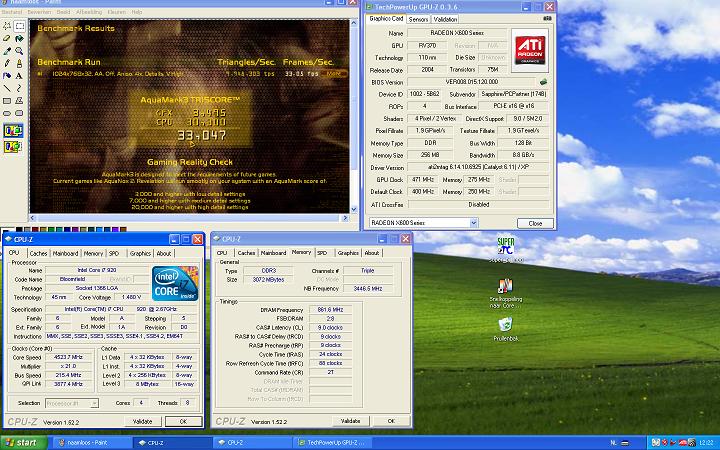
Task: Select the Free-Form Select tool in Paint
Action: (7, 26)
